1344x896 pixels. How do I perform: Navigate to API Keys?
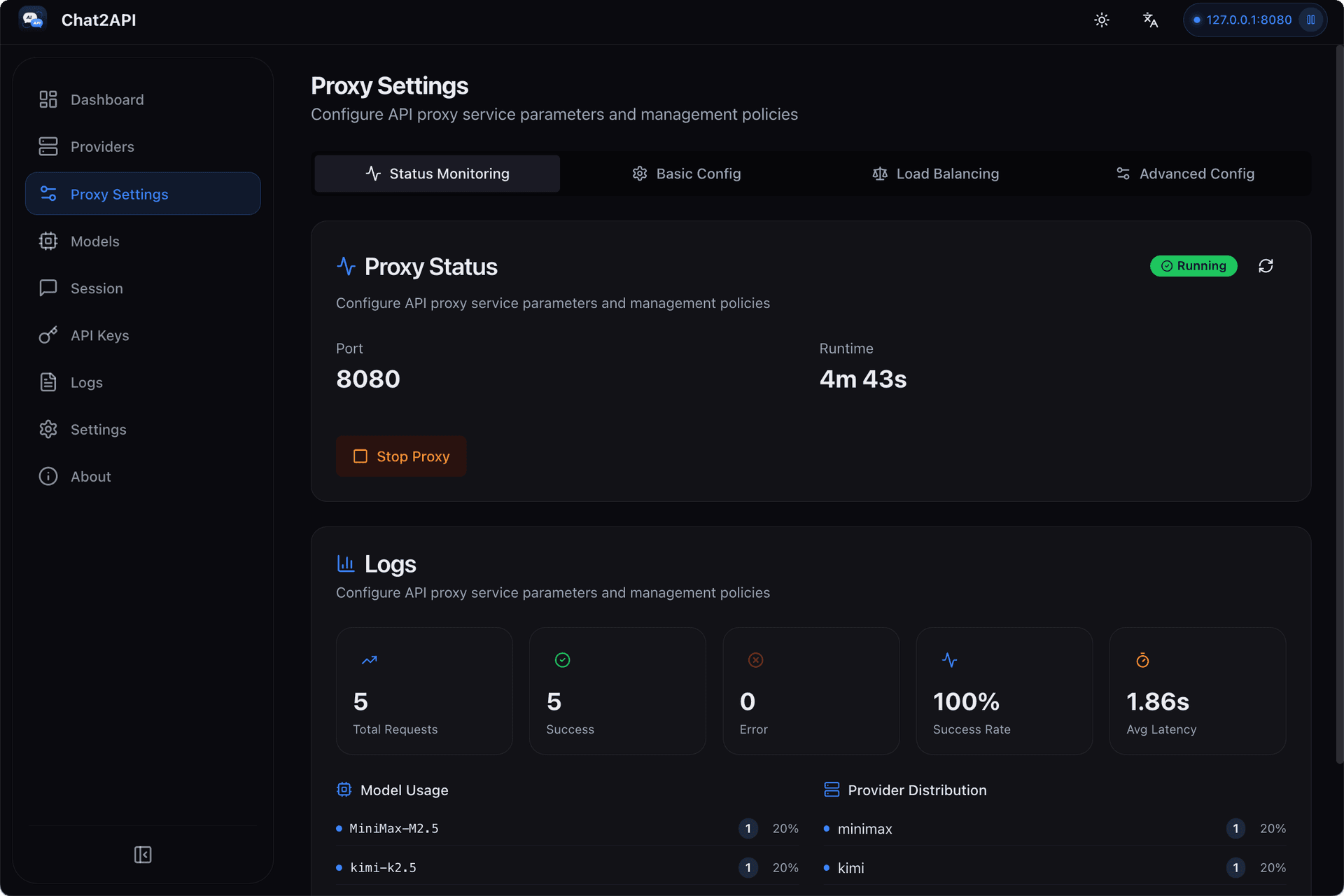pyautogui.click(x=143, y=335)
